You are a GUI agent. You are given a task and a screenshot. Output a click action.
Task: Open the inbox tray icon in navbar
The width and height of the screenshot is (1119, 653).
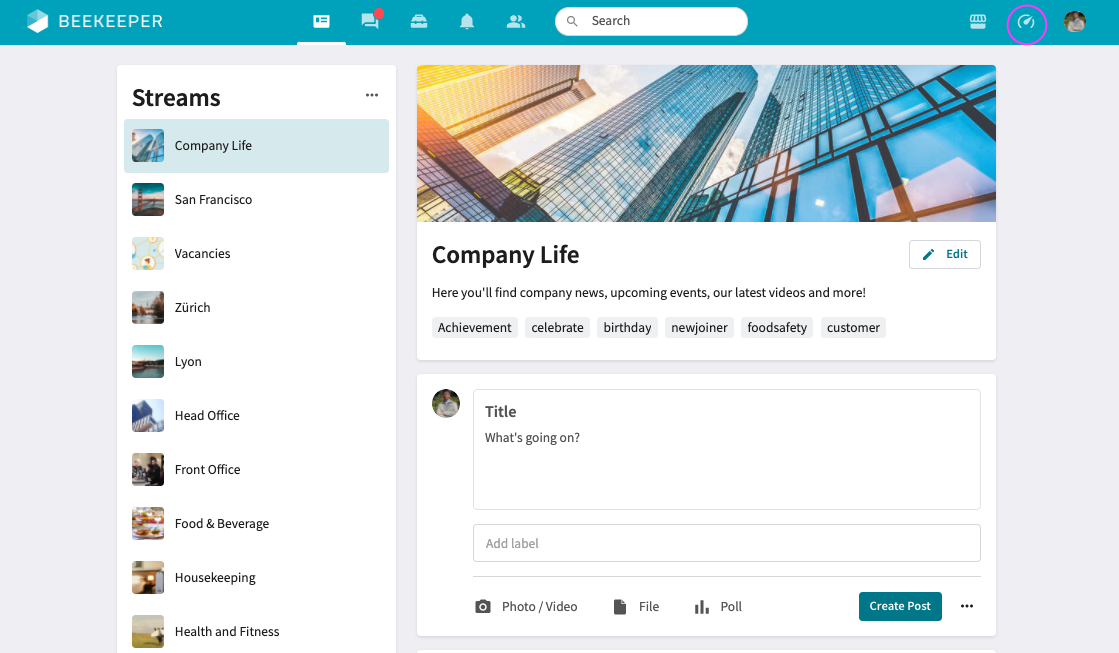click(419, 21)
